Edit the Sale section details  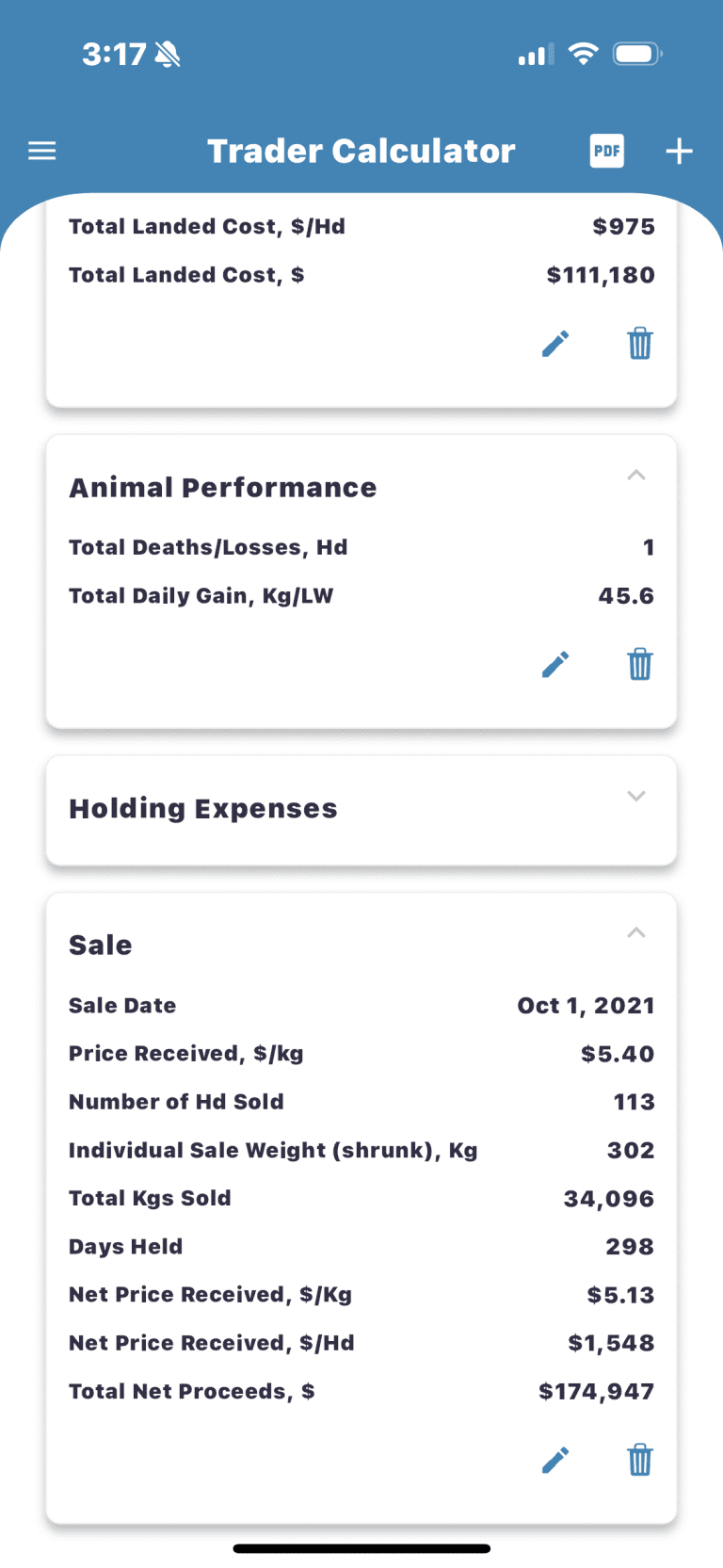coord(555,1461)
